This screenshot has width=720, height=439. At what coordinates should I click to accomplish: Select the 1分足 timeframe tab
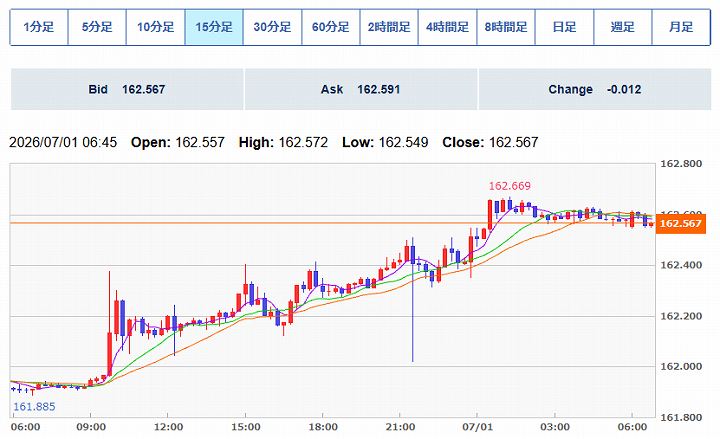[x=39, y=27]
